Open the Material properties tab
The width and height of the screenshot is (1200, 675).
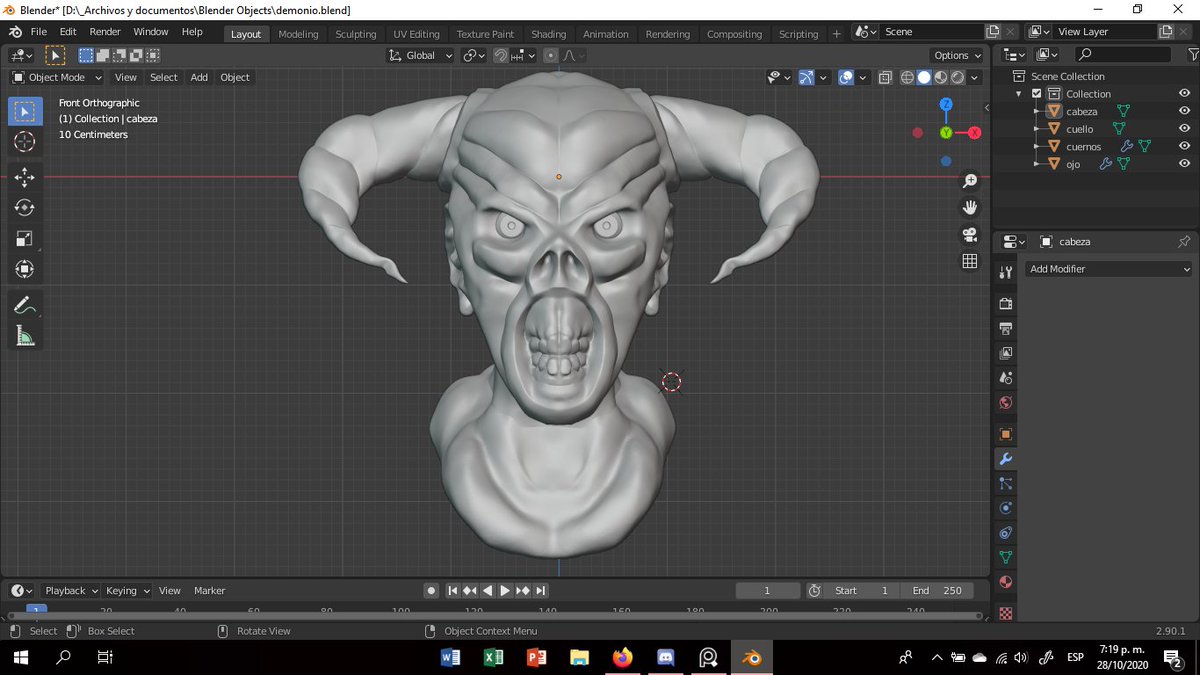click(1006, 582)
